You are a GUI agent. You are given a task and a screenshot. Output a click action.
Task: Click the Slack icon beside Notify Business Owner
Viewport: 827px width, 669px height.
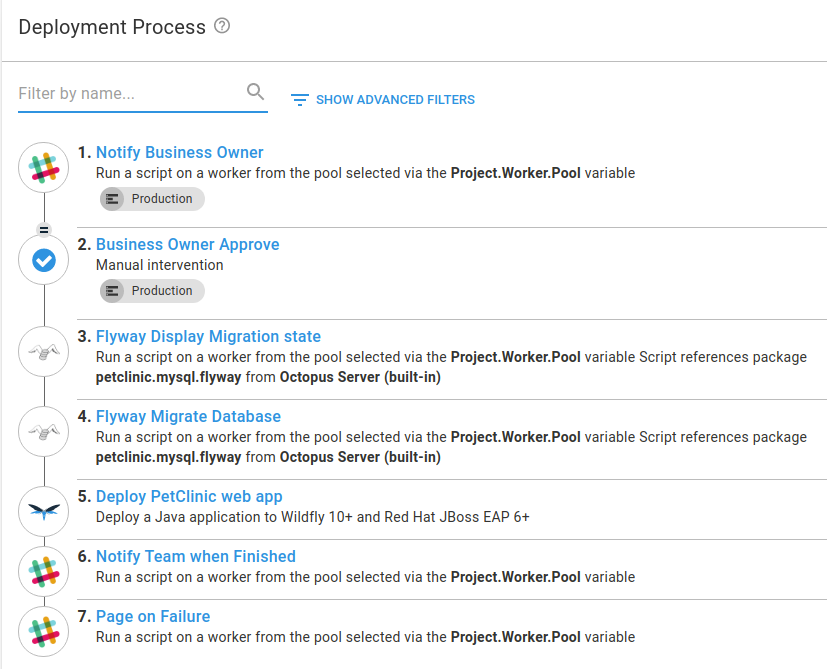tap(43, 168)
